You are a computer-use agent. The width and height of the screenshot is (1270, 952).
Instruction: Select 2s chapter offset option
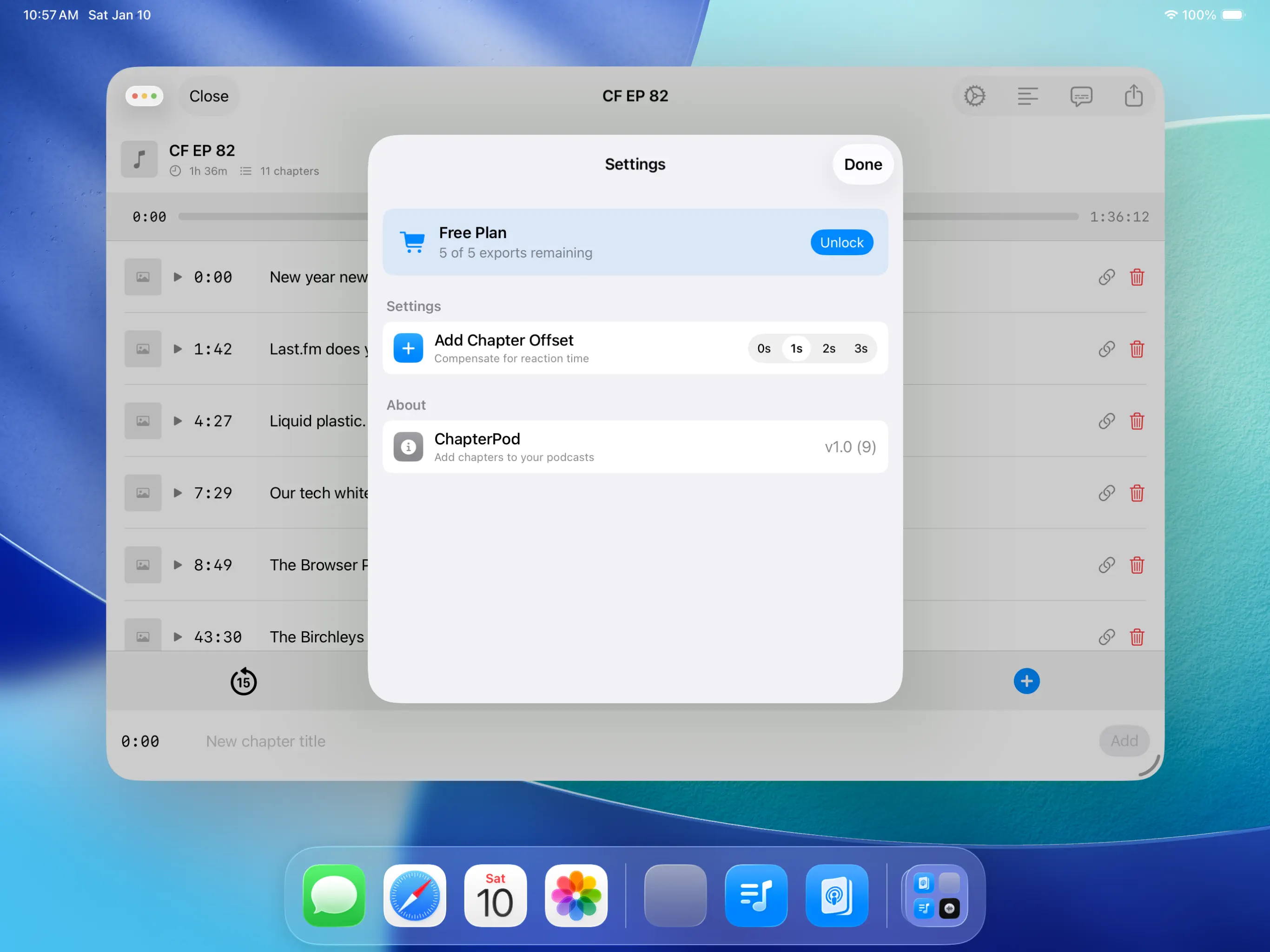point(828,349)
